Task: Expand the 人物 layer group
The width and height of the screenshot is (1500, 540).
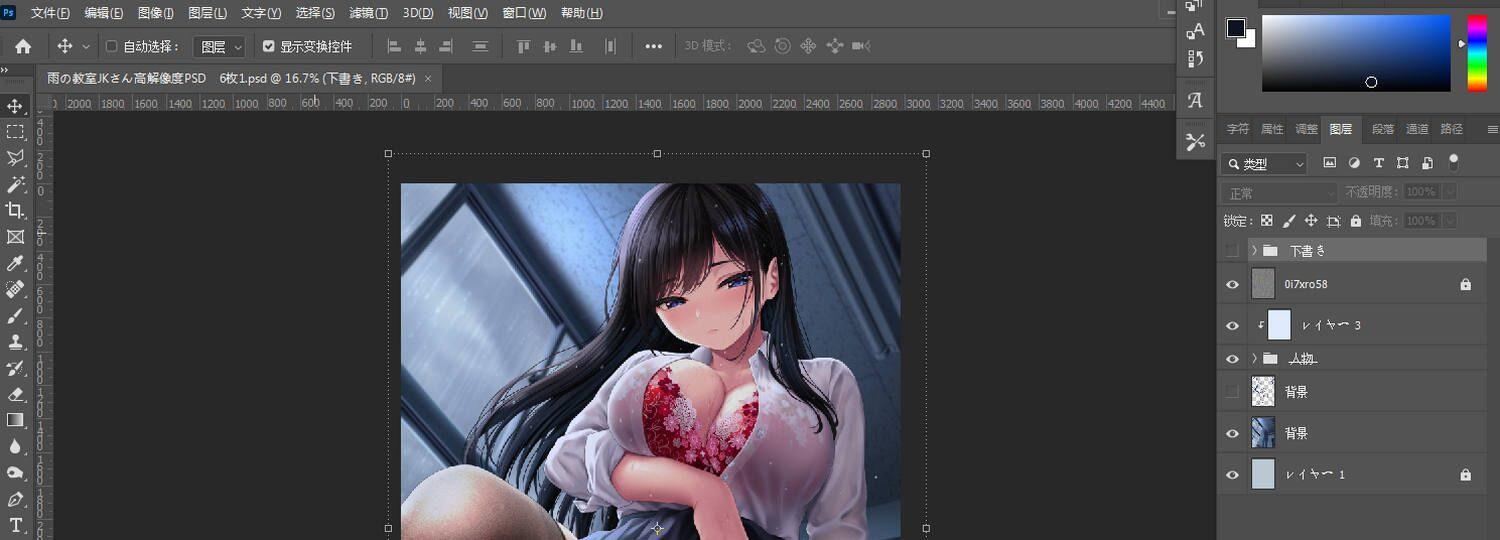Action: [x=1254, y=358]
